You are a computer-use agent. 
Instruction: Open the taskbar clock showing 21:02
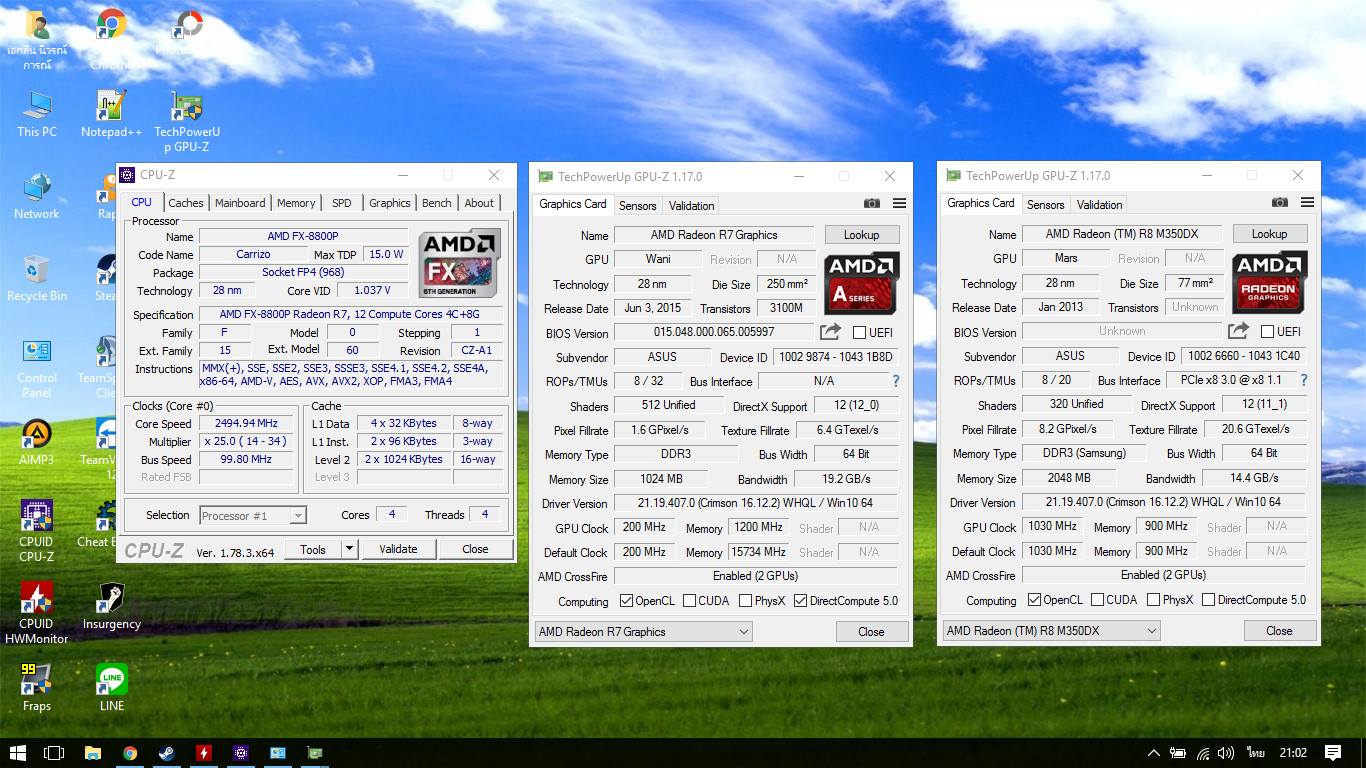(x=1293, y=753)
